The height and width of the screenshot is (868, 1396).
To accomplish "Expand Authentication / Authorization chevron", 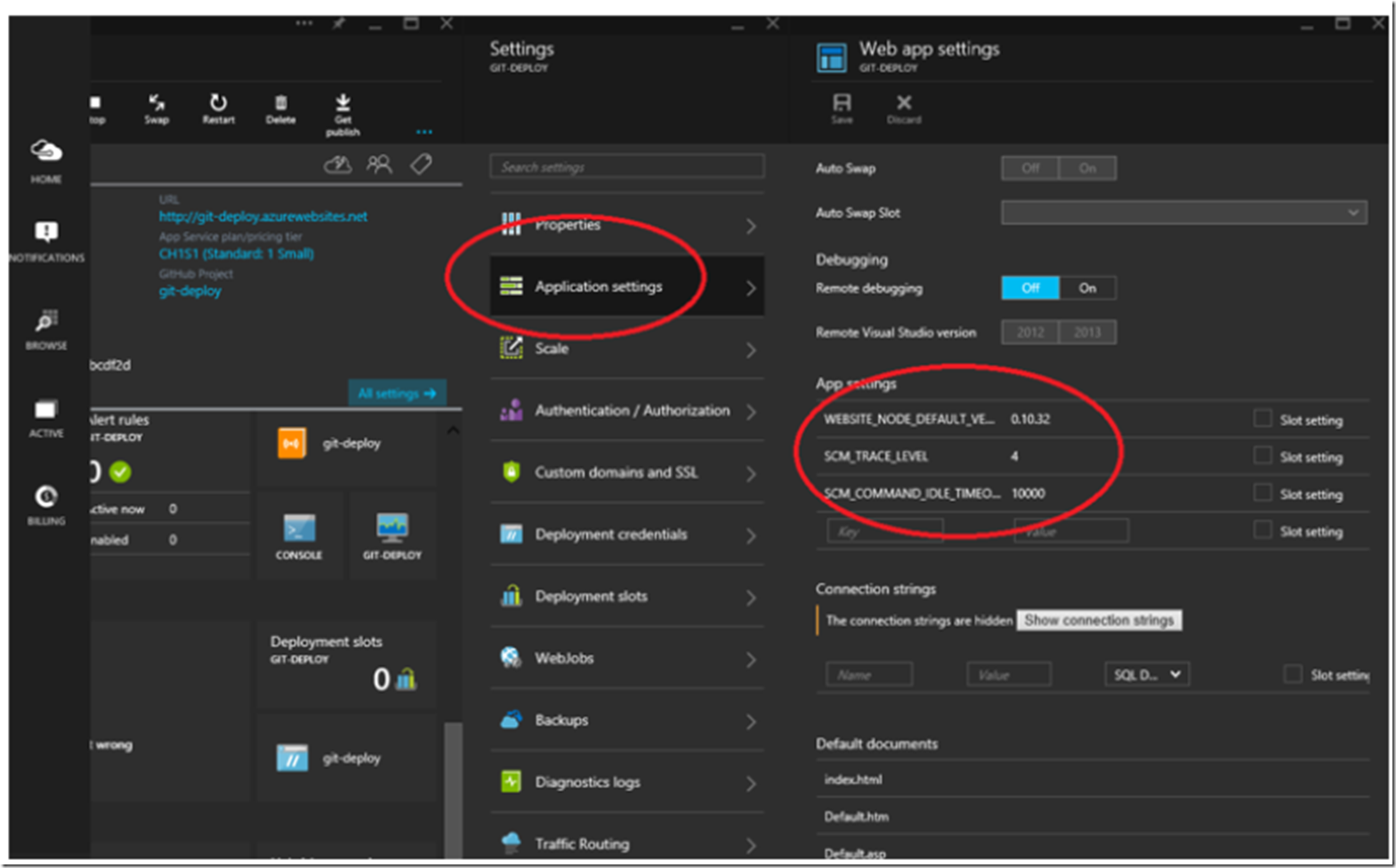I will 751,412.
